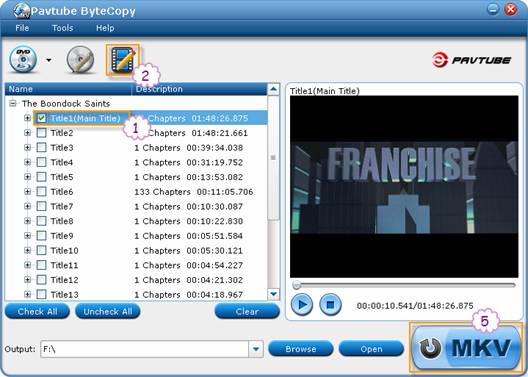Expand the Title10 tree node

27,250
